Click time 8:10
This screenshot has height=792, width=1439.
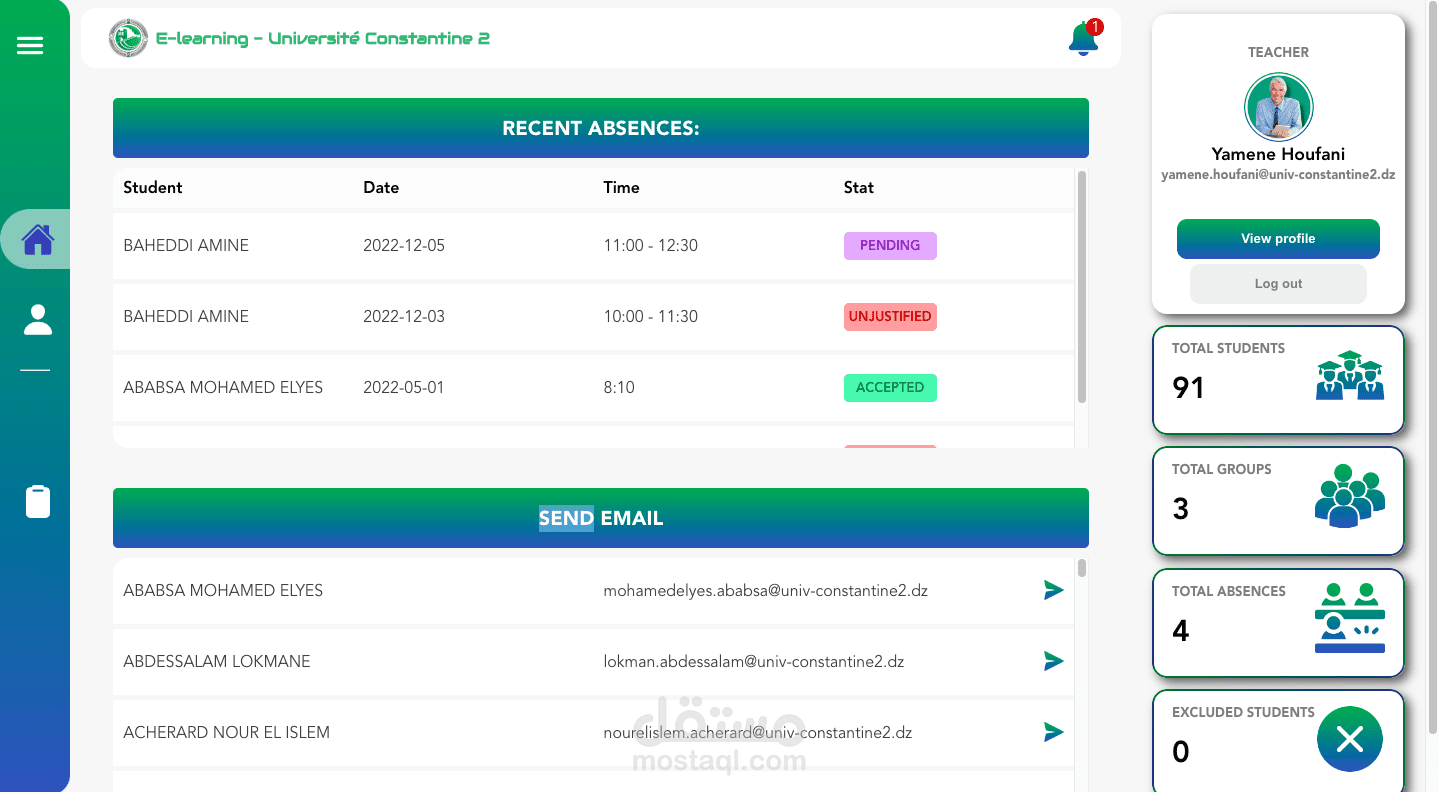click(619, 388)
